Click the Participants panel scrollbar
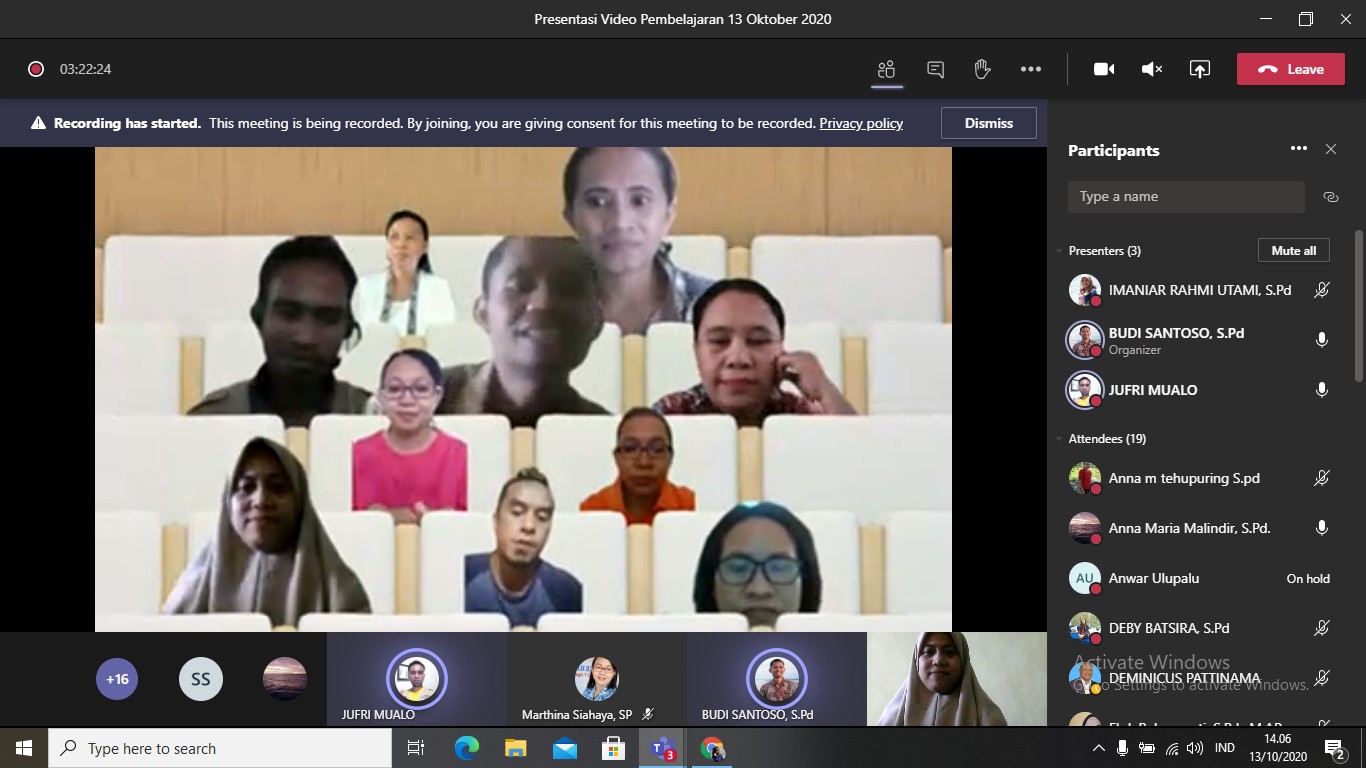The image size is (1366, 768). tap(1358, 305)
